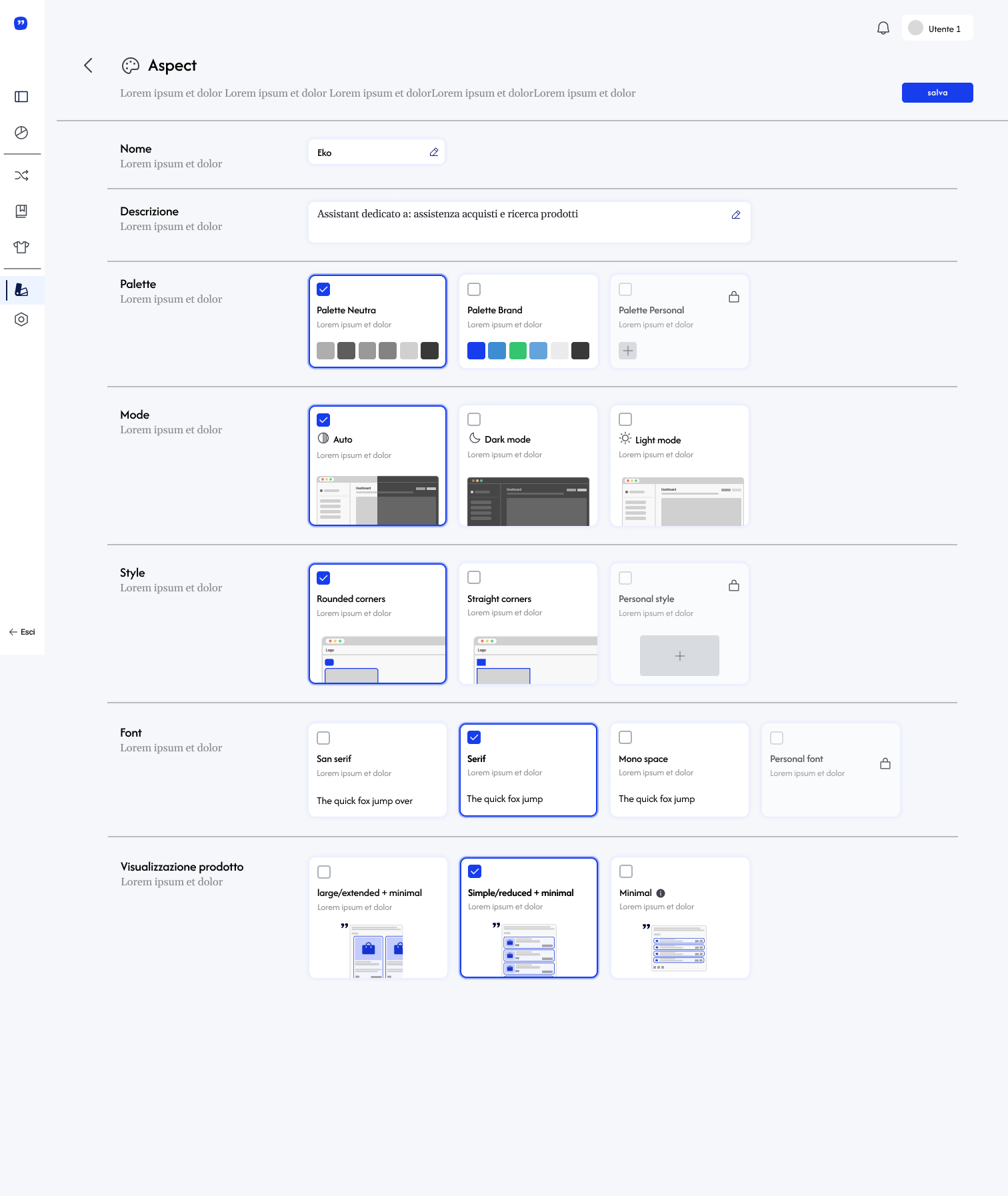The height and width of the screenshot is (1196, 1008).
Task: Click Esci to exit
Action: (x=22, y=632)
